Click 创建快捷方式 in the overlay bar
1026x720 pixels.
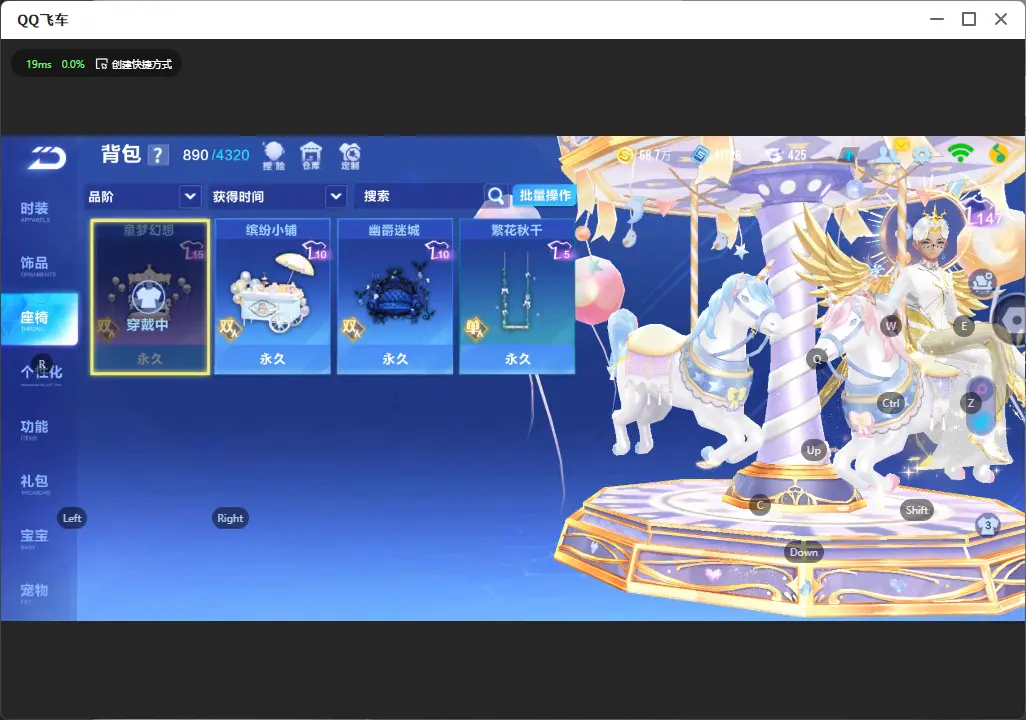(x=141, y=63)
